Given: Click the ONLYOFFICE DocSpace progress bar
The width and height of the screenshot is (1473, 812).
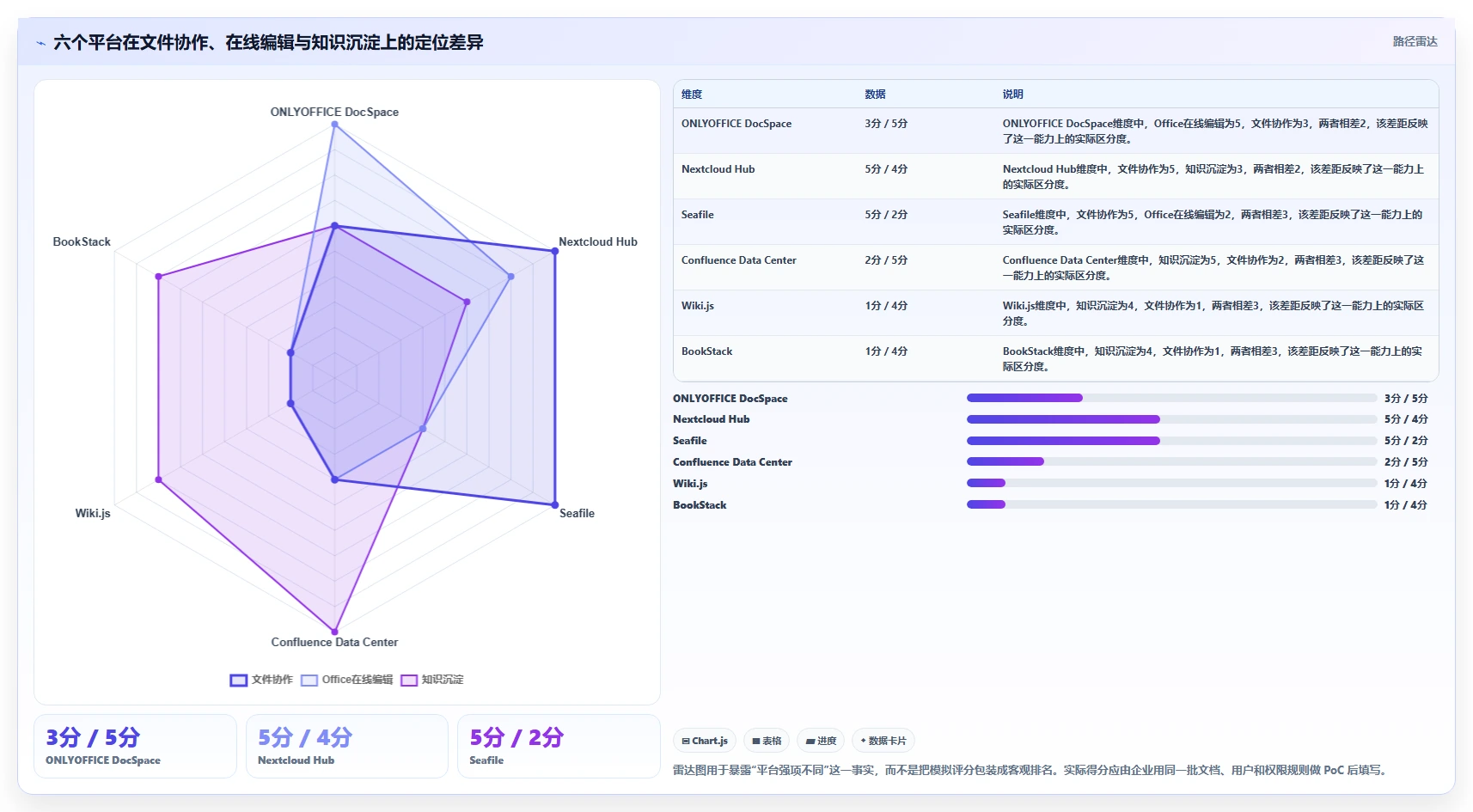Looking at the screenshot, I should point(1171,398).
